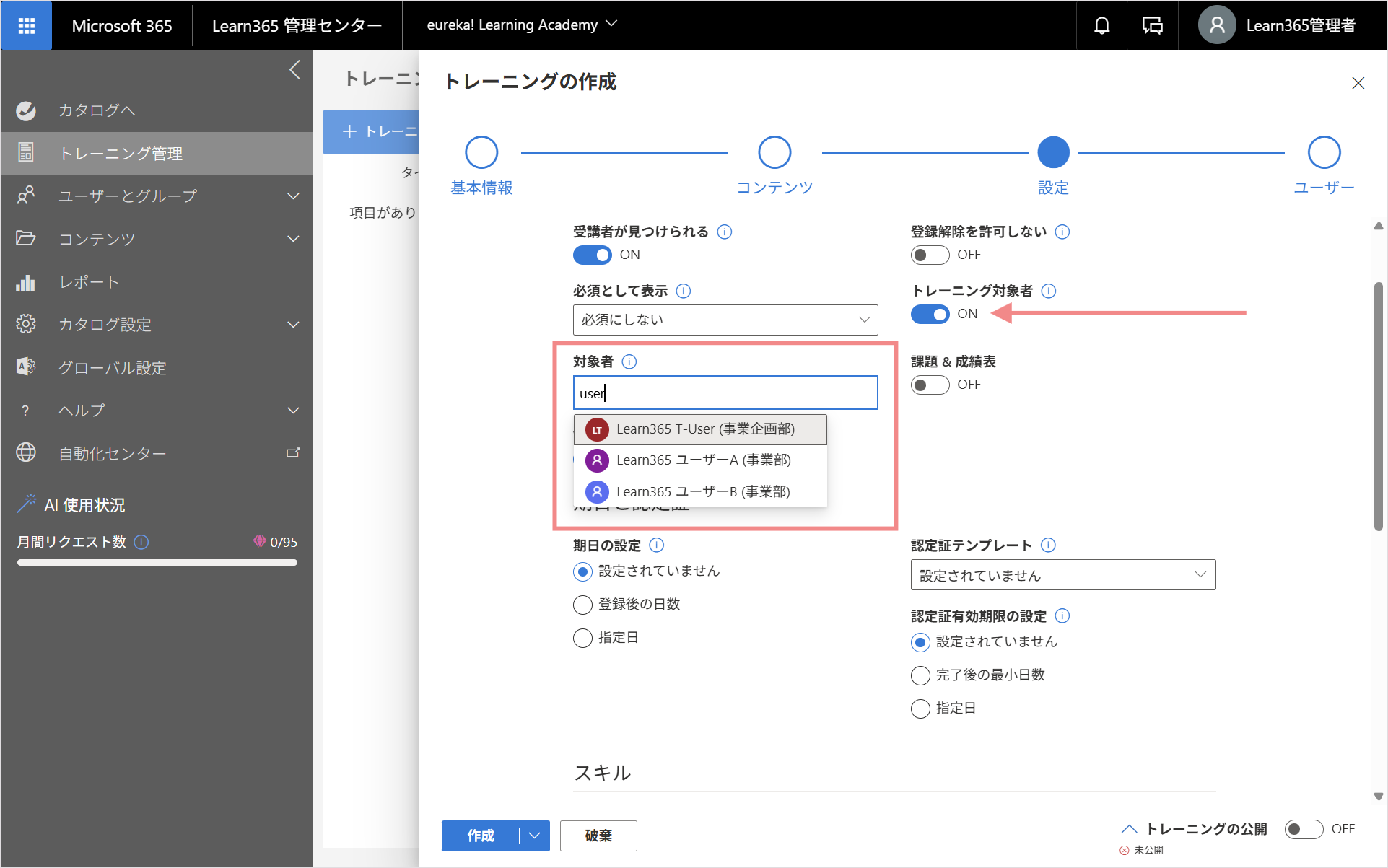Click the Microsoft 365 header link

click(x=122, y=26)
